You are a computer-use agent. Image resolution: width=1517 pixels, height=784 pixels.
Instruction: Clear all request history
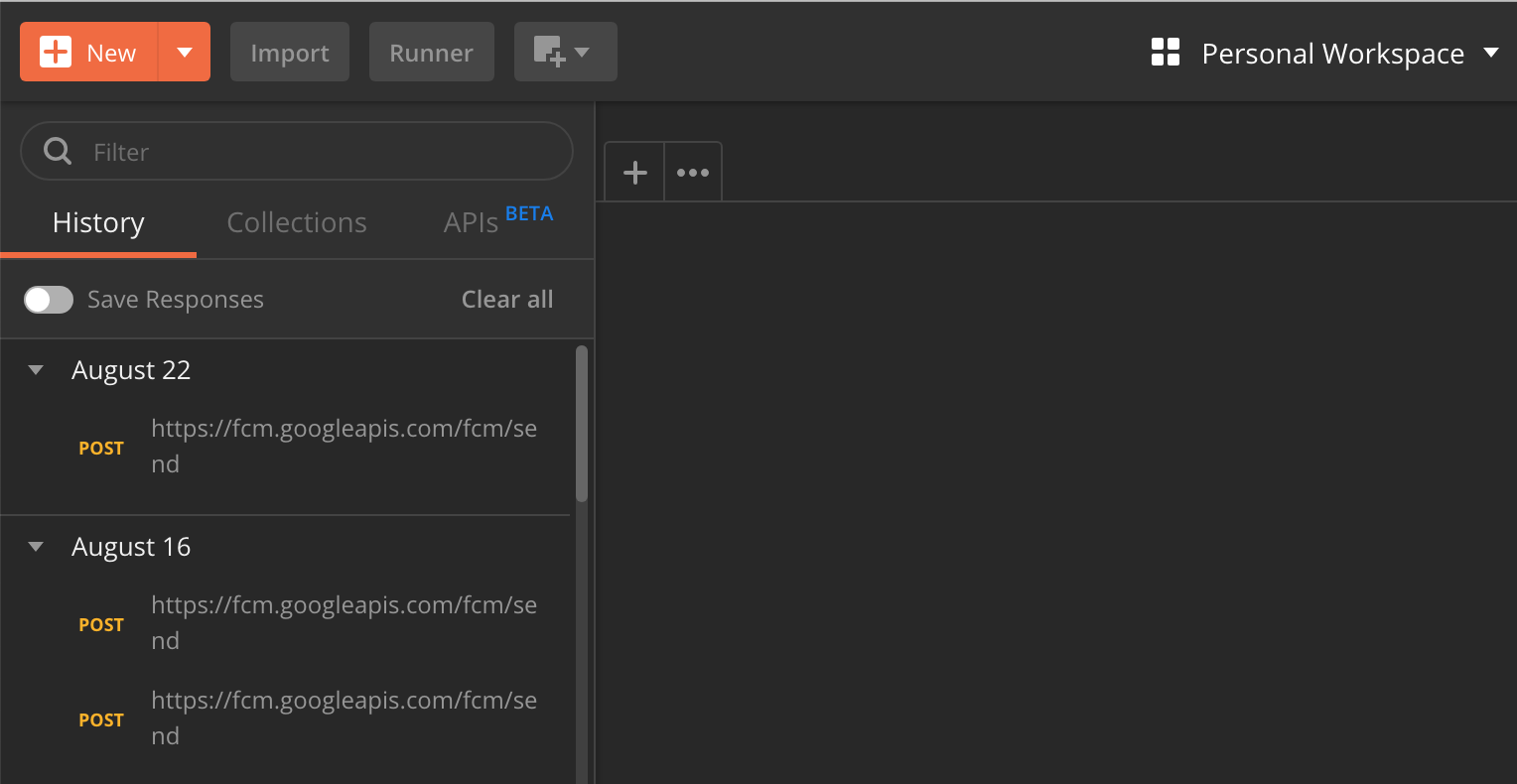pyautogui.click(x=506, y=299)
